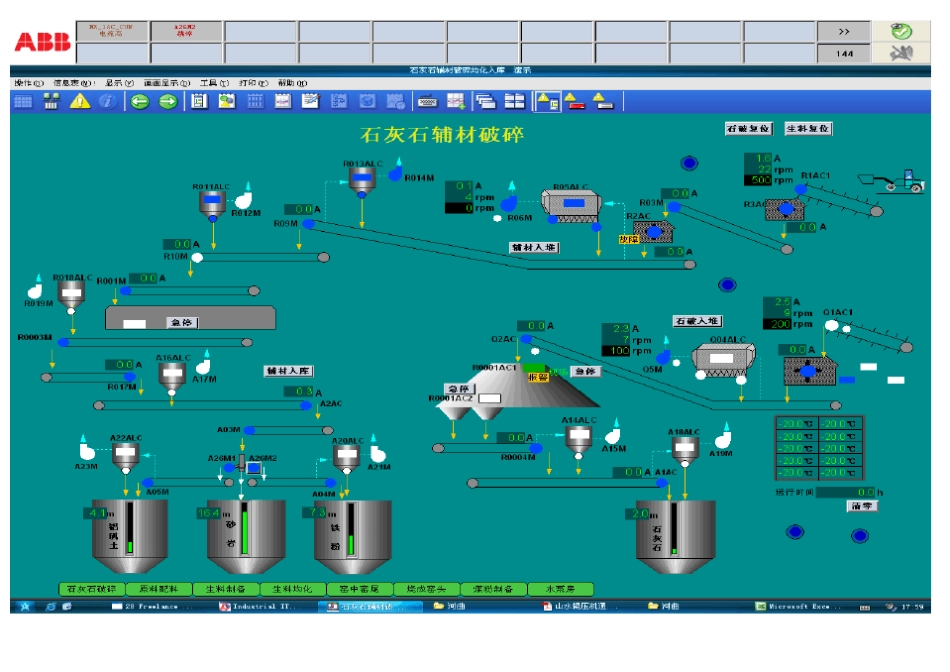The height and width of the screenshot is (672, 950).
Task: Click the yellow alarm warning triangle icon
Action: coord(80,101)
